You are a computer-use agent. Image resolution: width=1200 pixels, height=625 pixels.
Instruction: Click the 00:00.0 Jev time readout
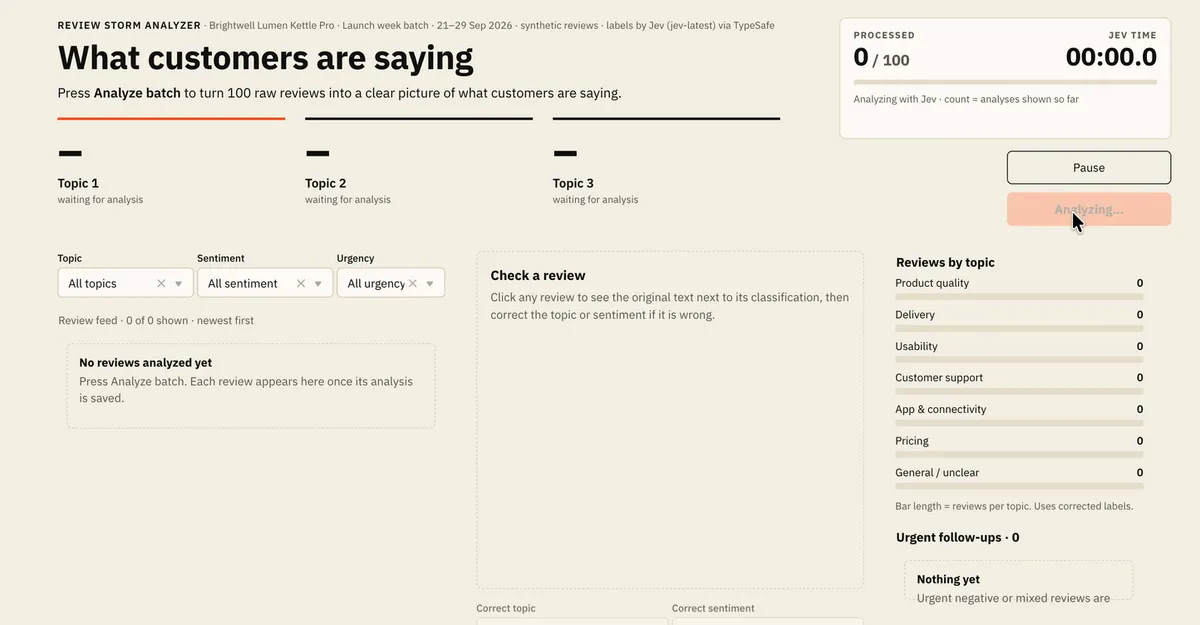point(1111,57)
